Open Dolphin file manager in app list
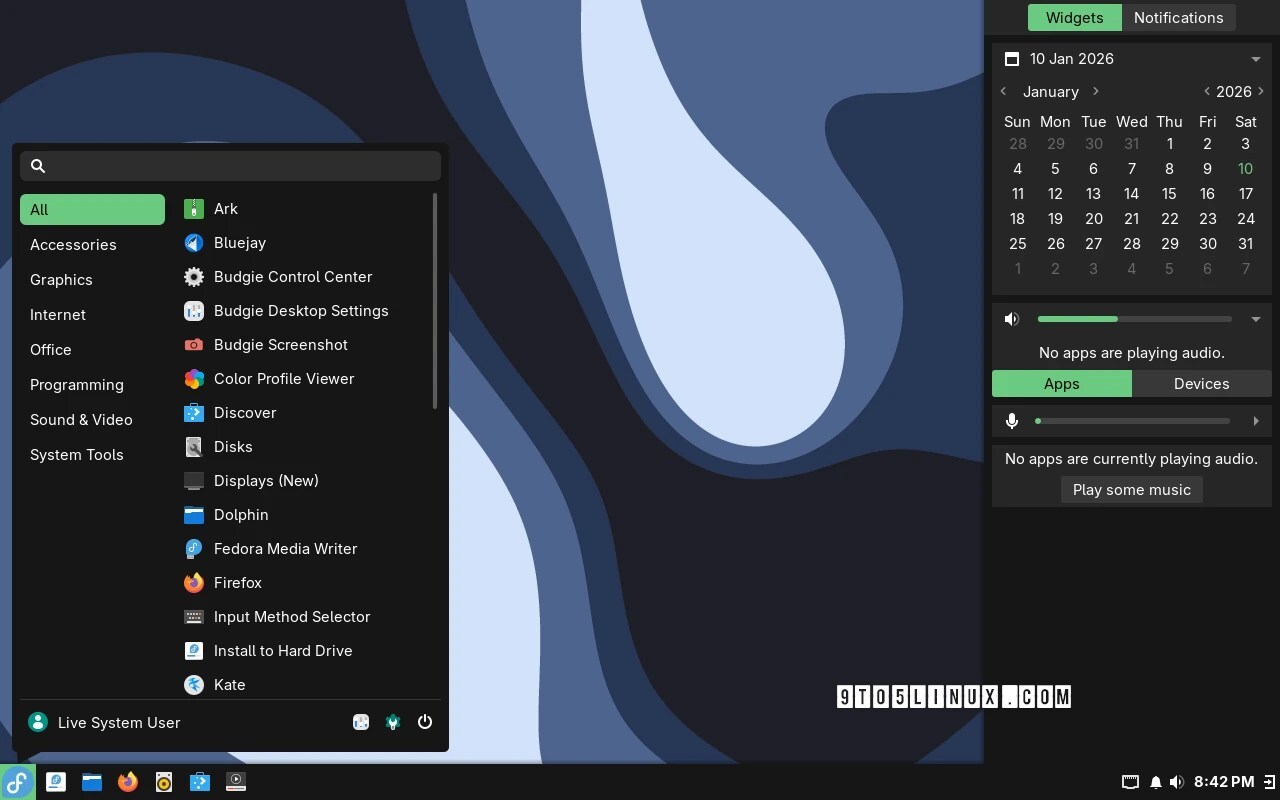The height and width of the screenshot is (800, 1280). pyautogui.click(x=240, y=515)
